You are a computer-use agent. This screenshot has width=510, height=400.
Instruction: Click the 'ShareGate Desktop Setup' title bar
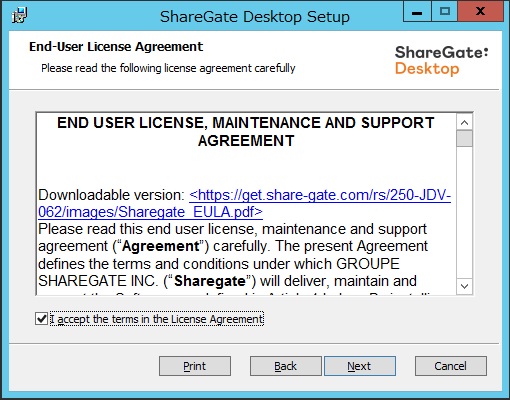(x=255, y=16)
